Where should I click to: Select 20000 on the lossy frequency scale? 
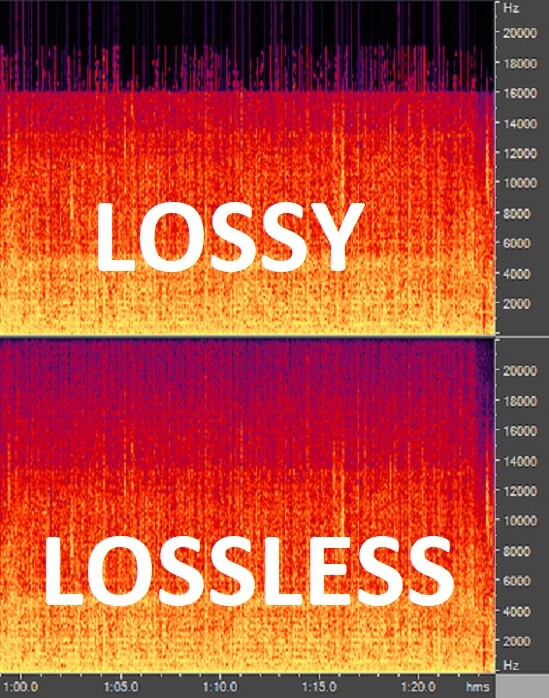pyautogui.click(x=520, y=33)
